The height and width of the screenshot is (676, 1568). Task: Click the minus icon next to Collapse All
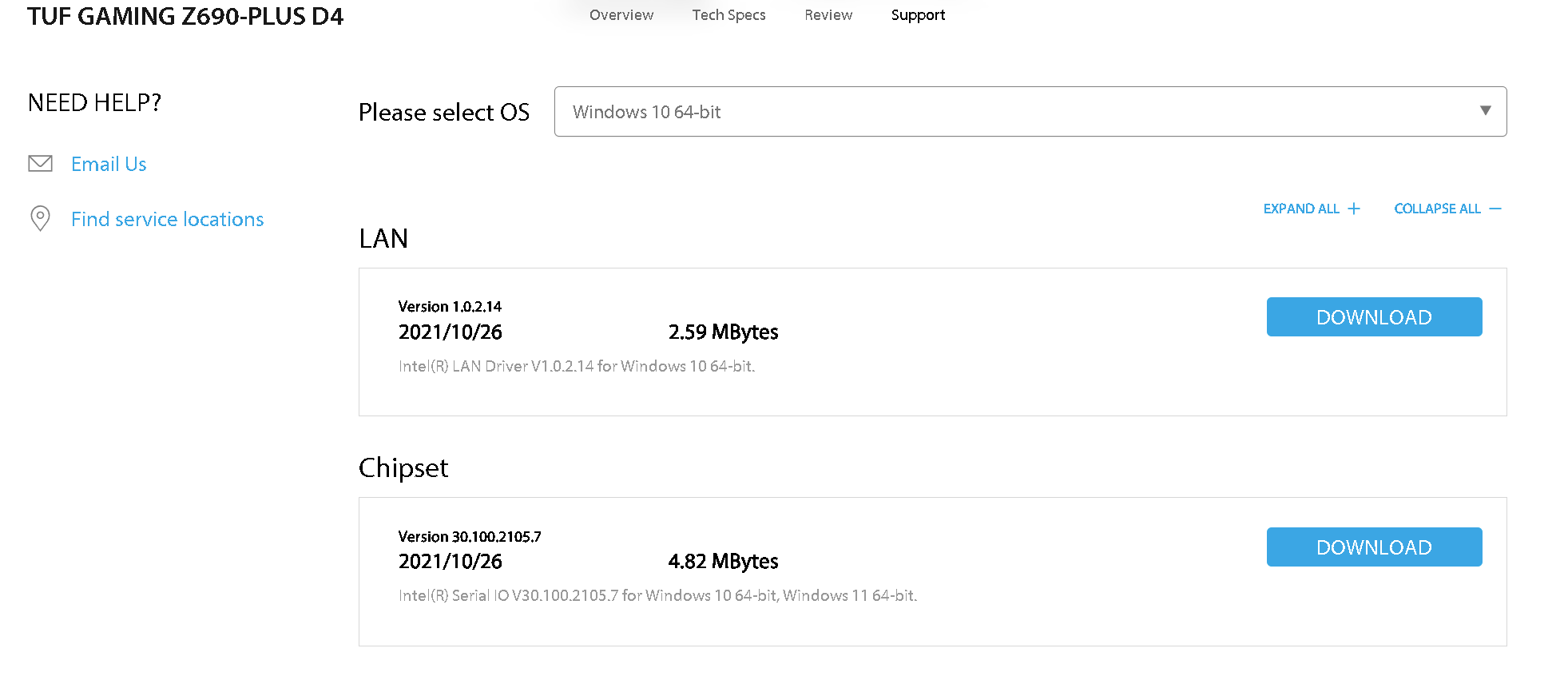click(x=1495, y=209)
